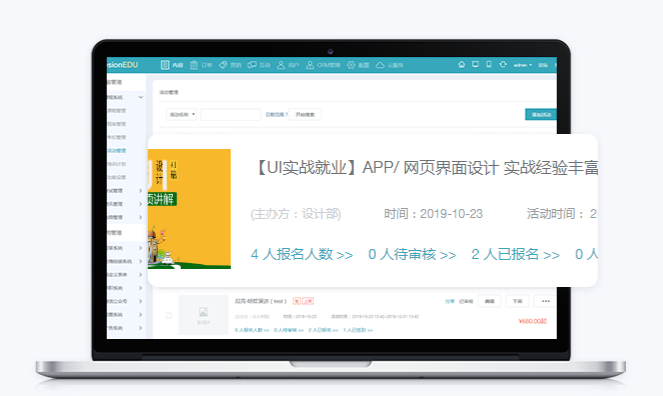This screenshot has height=396, width=663.
Task: Click the placeholder image thumbnail in the test row
Action: pyautogui.click(x=203, y=315)
